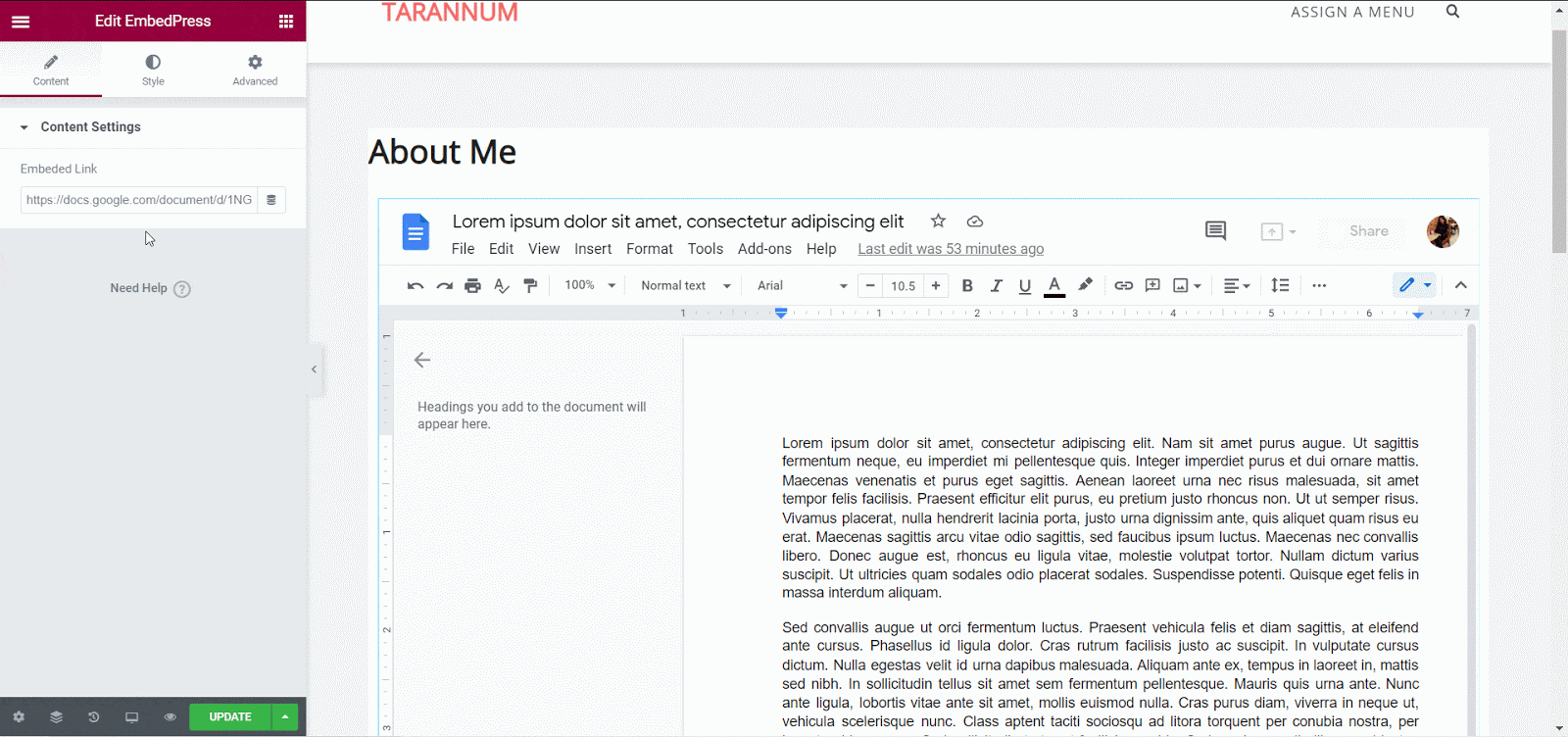Toggle italic formatting
This screenshot has height=737, width=1568.
[996, 285]
